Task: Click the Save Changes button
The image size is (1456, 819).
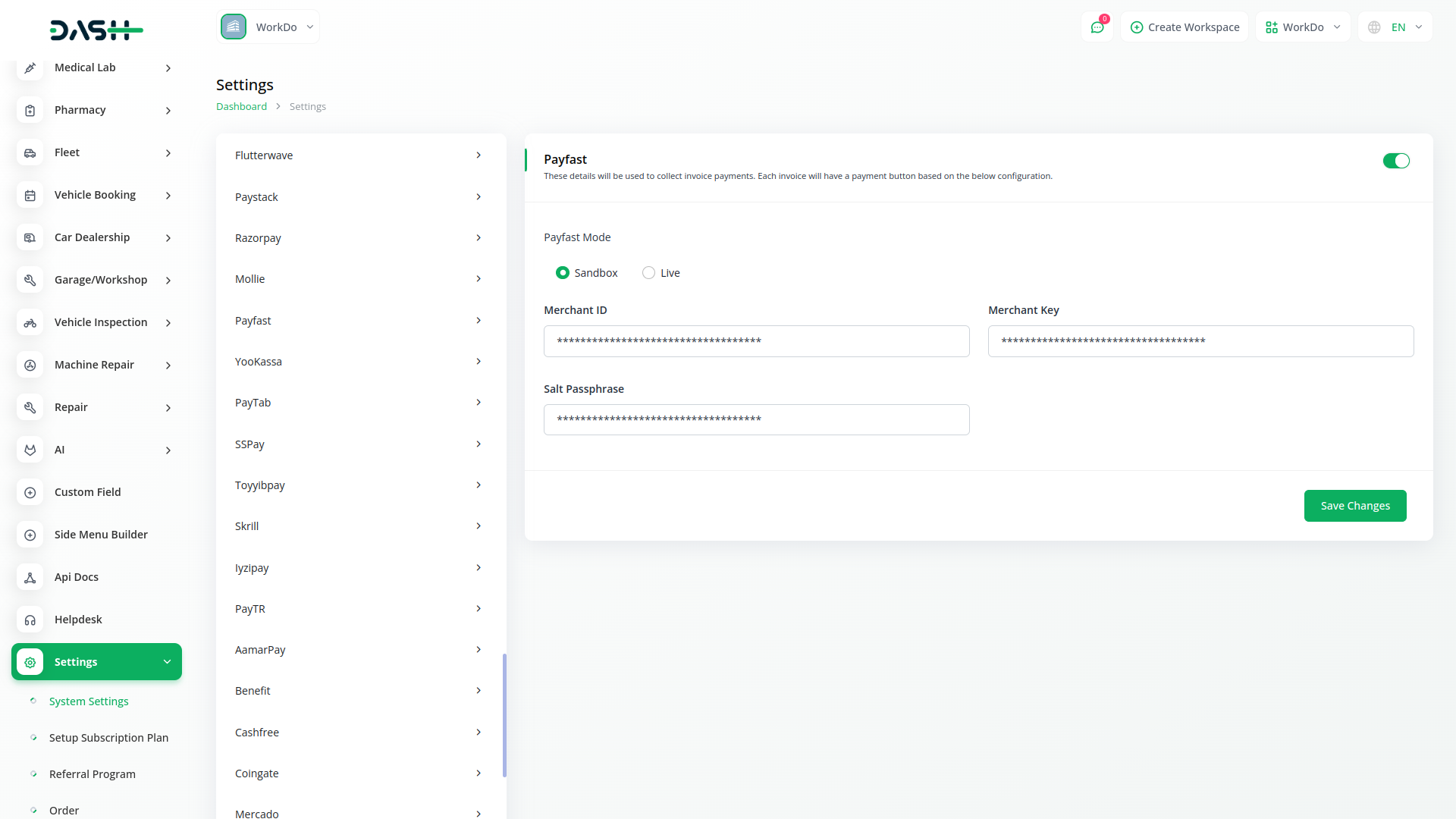Action: coord(1355,506)
